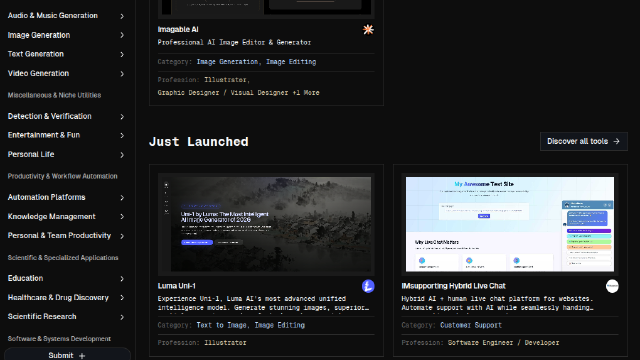Screen dimensions: 640x360
Task: Open Text Generation sidebar category
Action: [x=36, y=54]
